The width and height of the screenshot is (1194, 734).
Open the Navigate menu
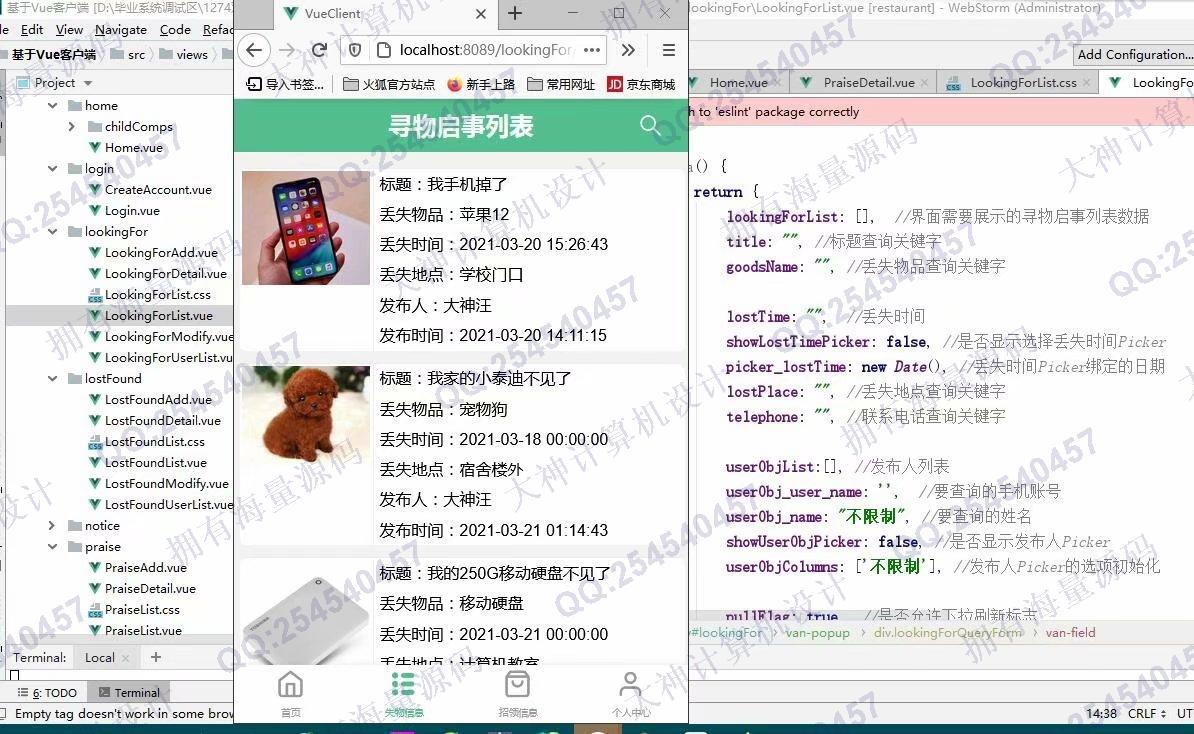point(120,30)
